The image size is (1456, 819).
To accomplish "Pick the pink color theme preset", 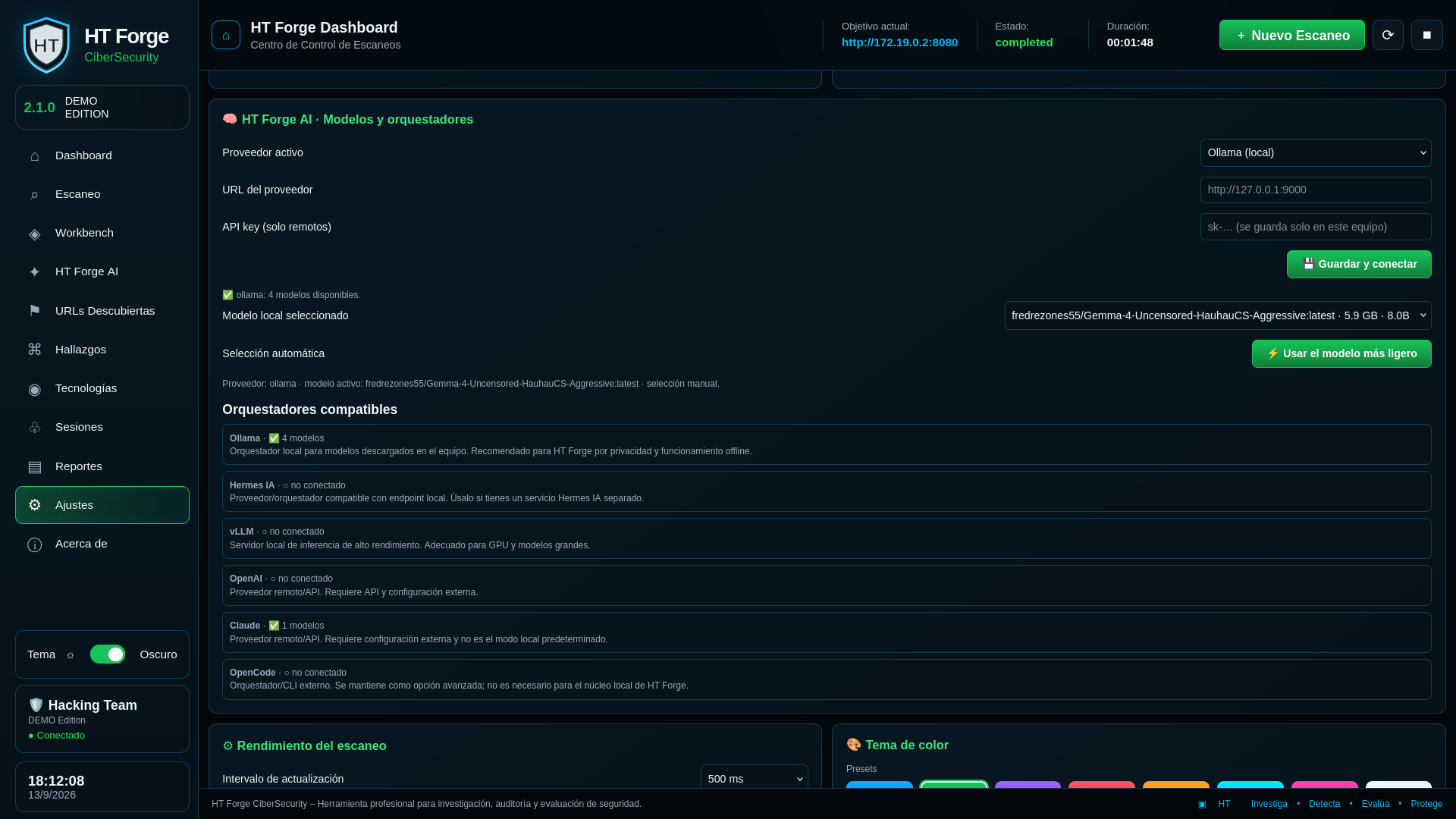I will [1325, 785].
